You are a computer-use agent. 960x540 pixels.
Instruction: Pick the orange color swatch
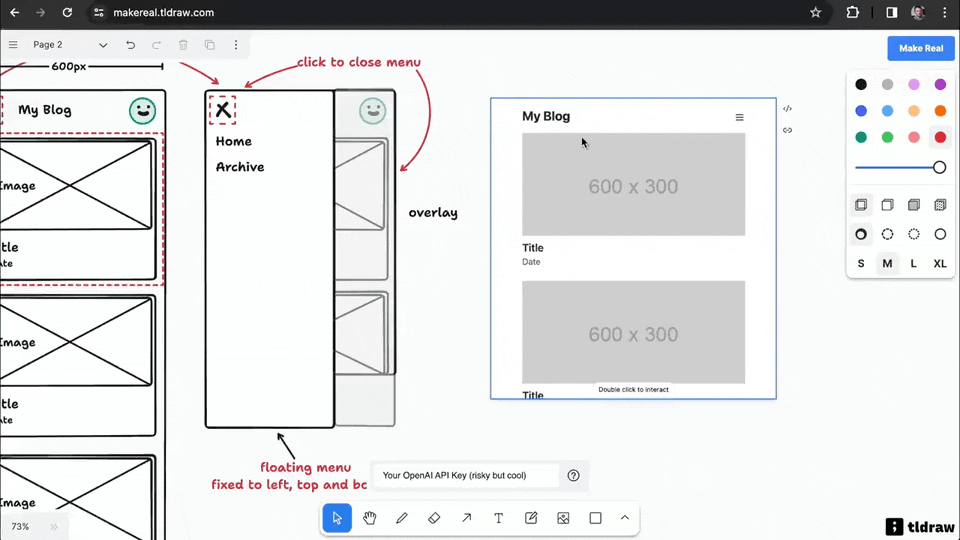[940, 111]
